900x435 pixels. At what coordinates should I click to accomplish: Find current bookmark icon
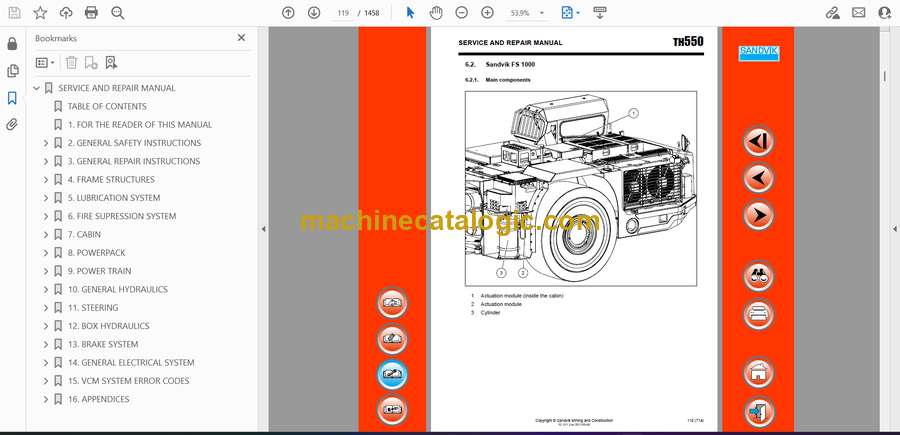coord(111,63)
